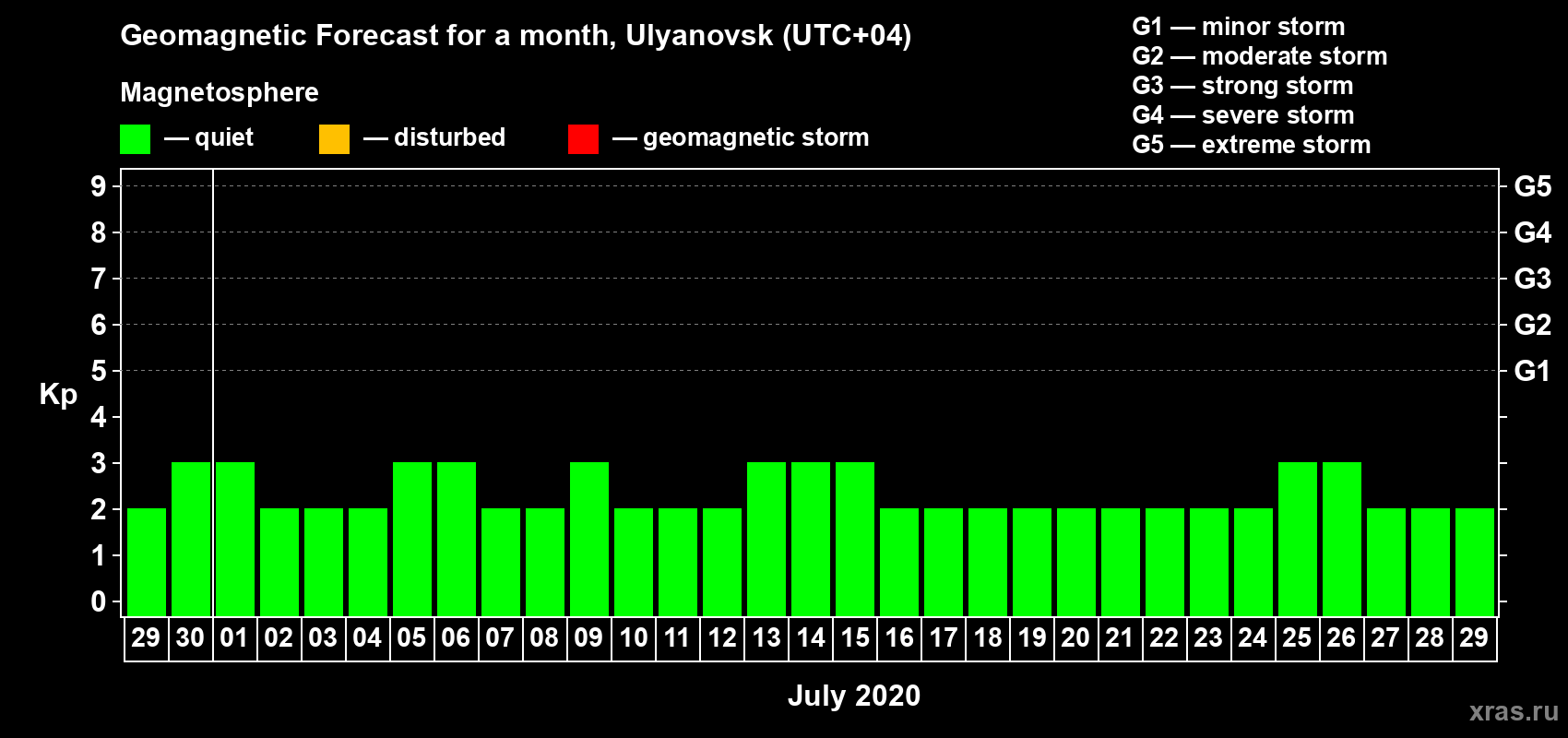Click date label 27 on the axis
The image size is (1568, 738).
(1385, 637)
